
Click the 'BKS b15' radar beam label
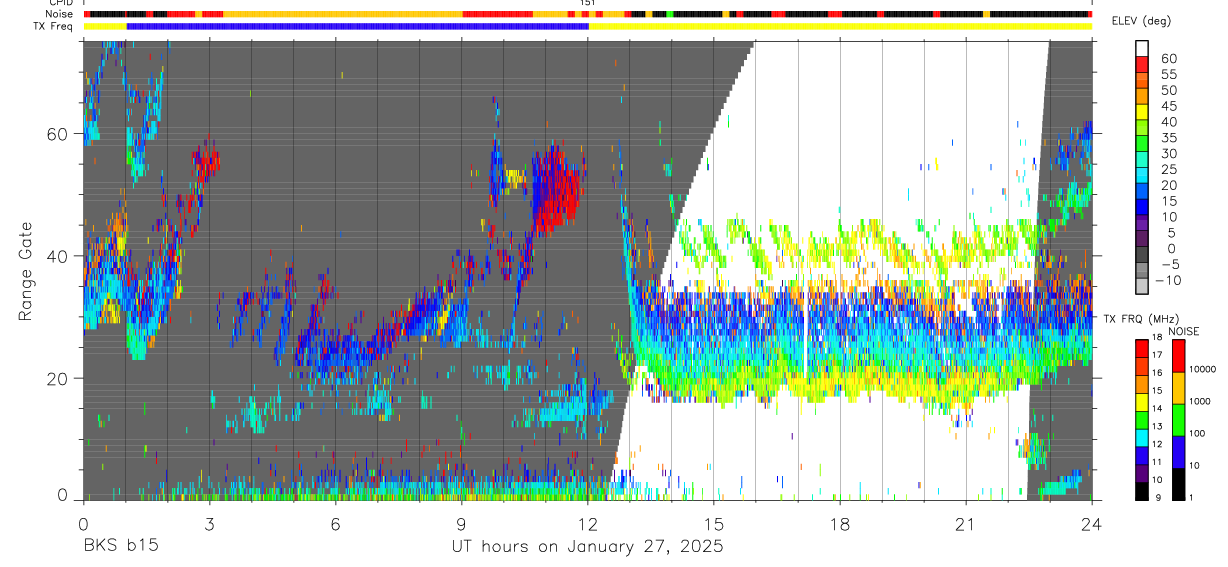120,547
